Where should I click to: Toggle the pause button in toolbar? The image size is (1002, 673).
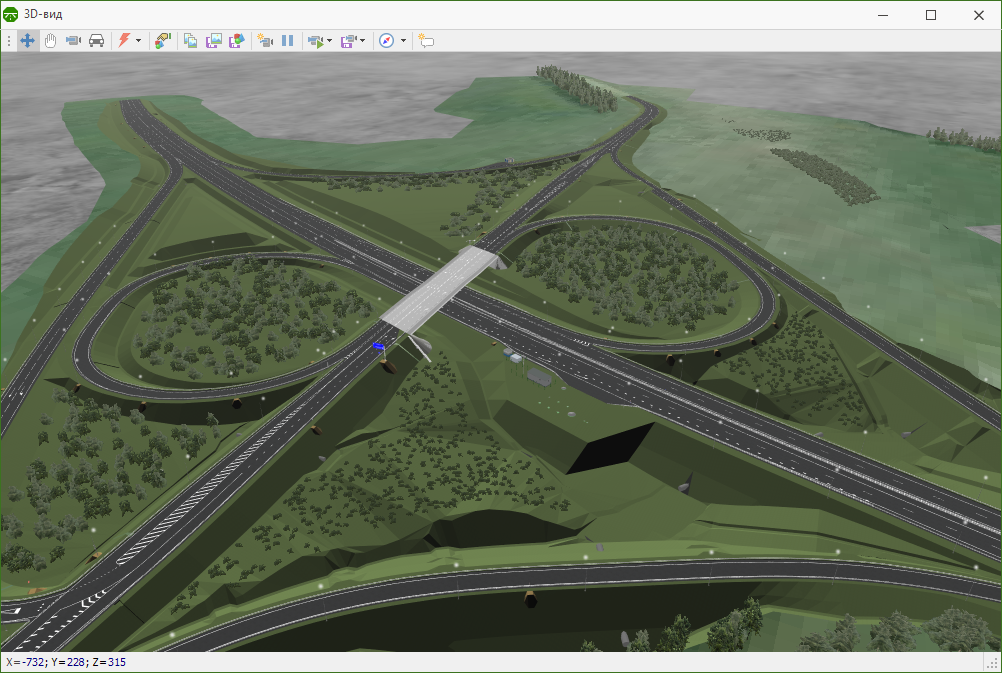[288, 41]
